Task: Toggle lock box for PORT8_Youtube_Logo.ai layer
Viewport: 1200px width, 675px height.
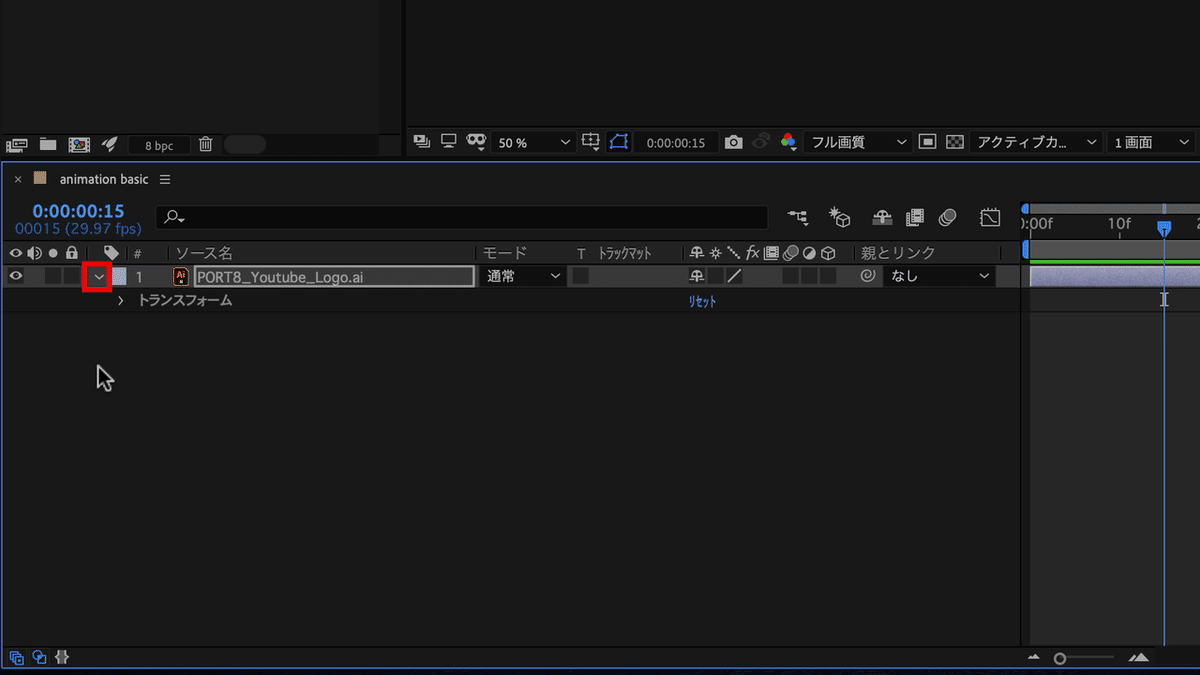Action: (71, 276)
